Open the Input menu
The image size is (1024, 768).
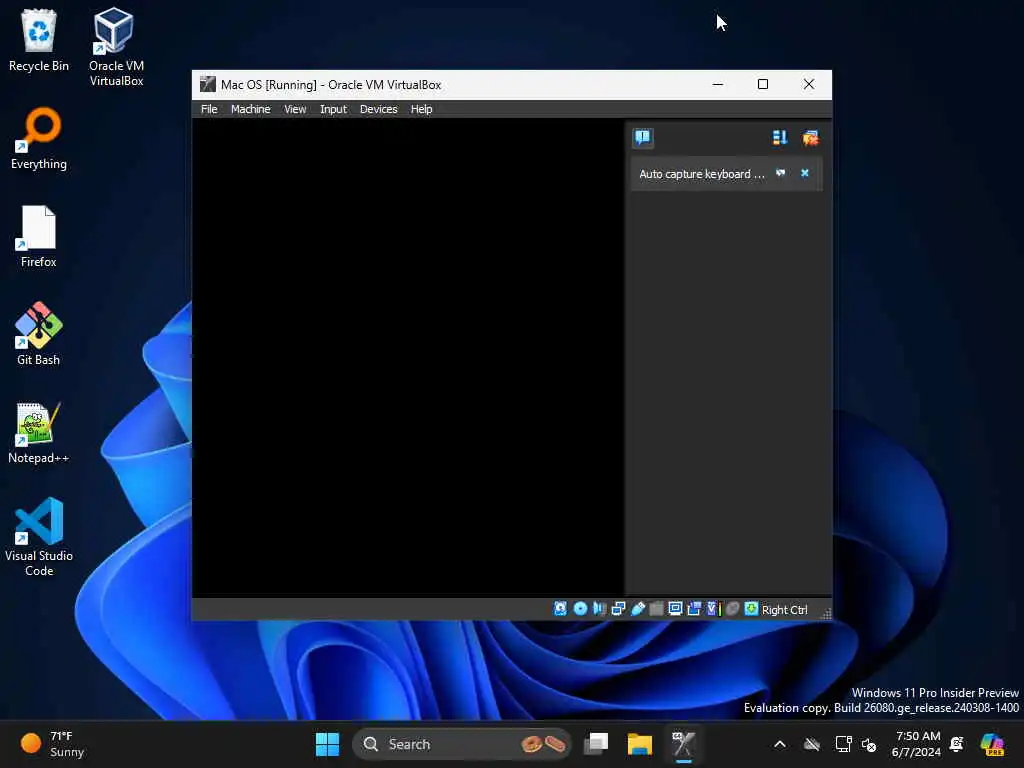click(x=333, y=109)
